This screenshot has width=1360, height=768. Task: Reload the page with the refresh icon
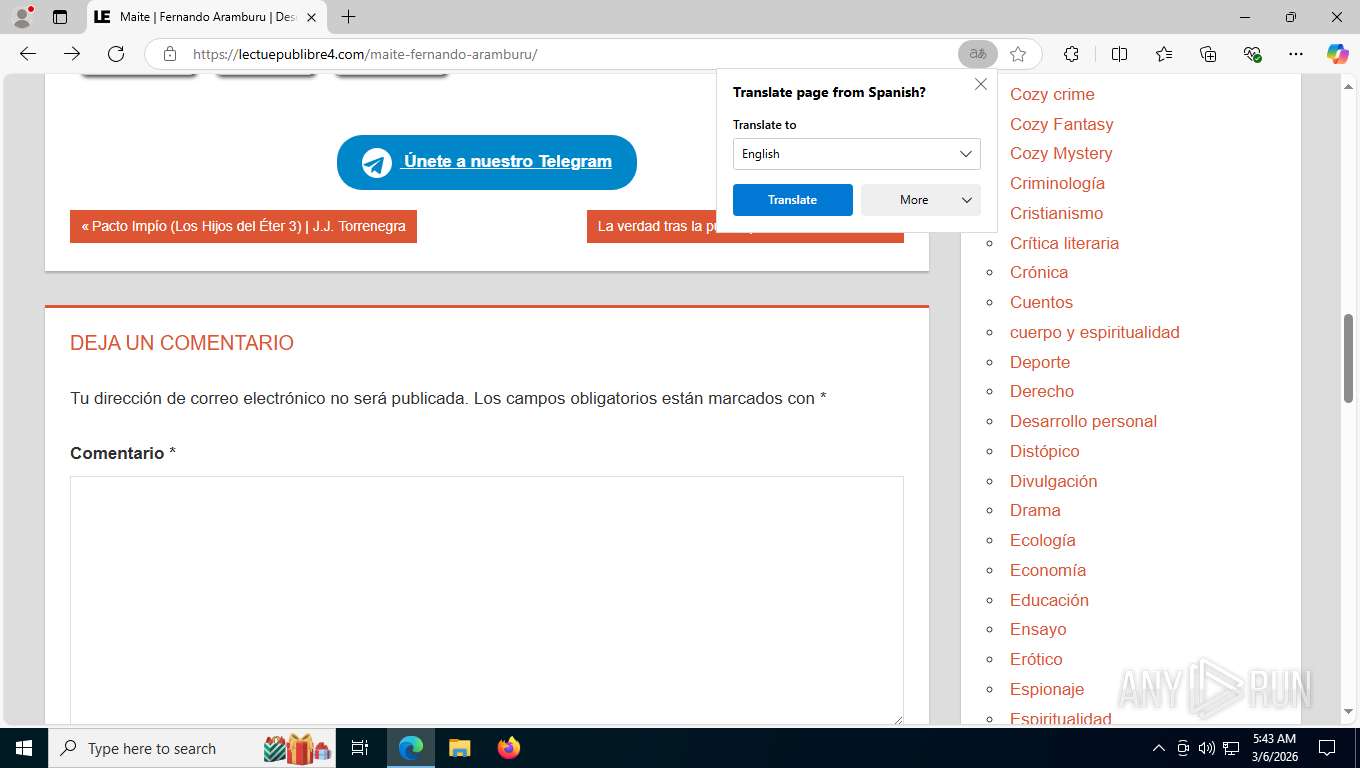(116, 54)
